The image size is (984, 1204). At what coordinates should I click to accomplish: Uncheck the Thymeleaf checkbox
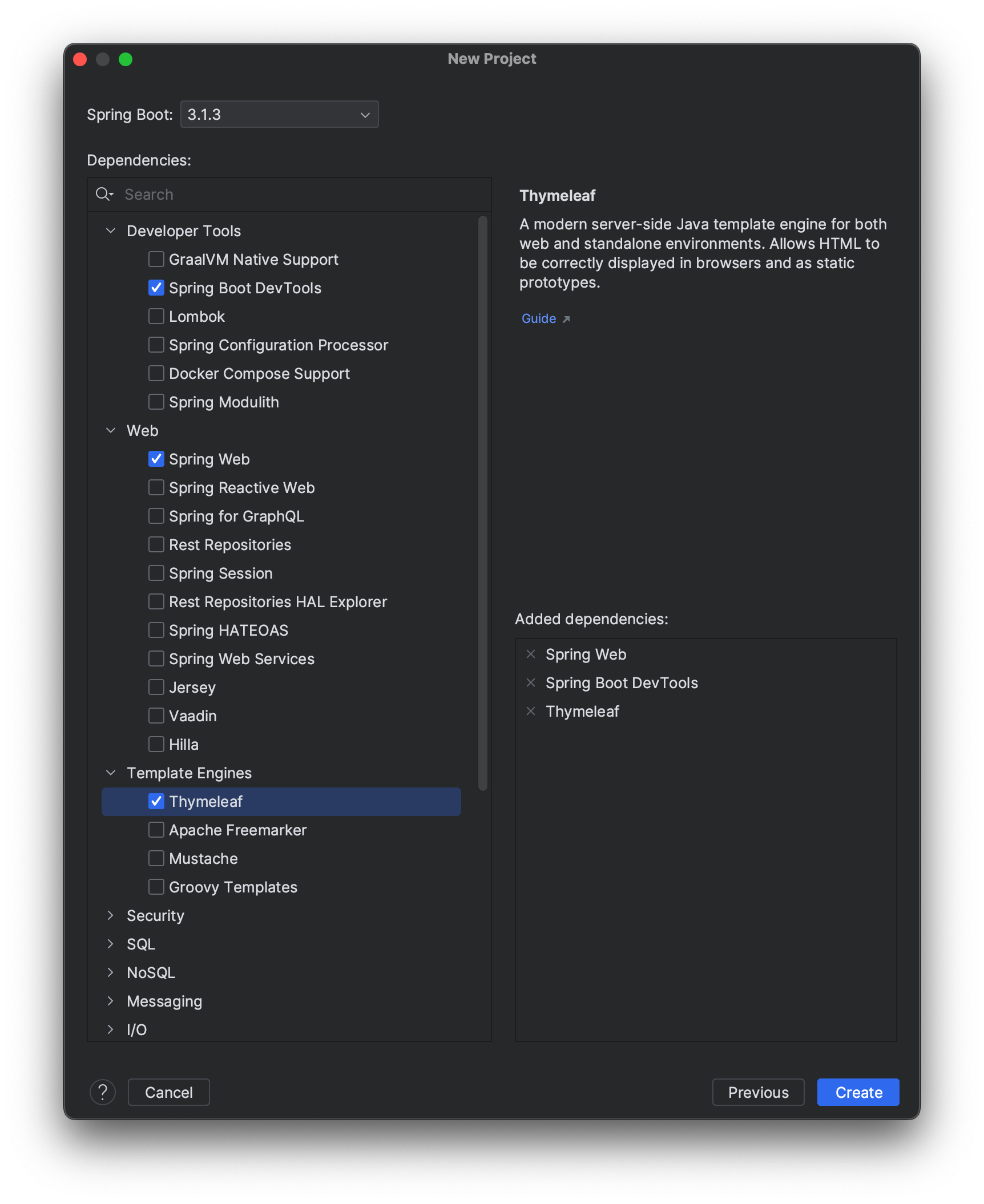[156, 801]
